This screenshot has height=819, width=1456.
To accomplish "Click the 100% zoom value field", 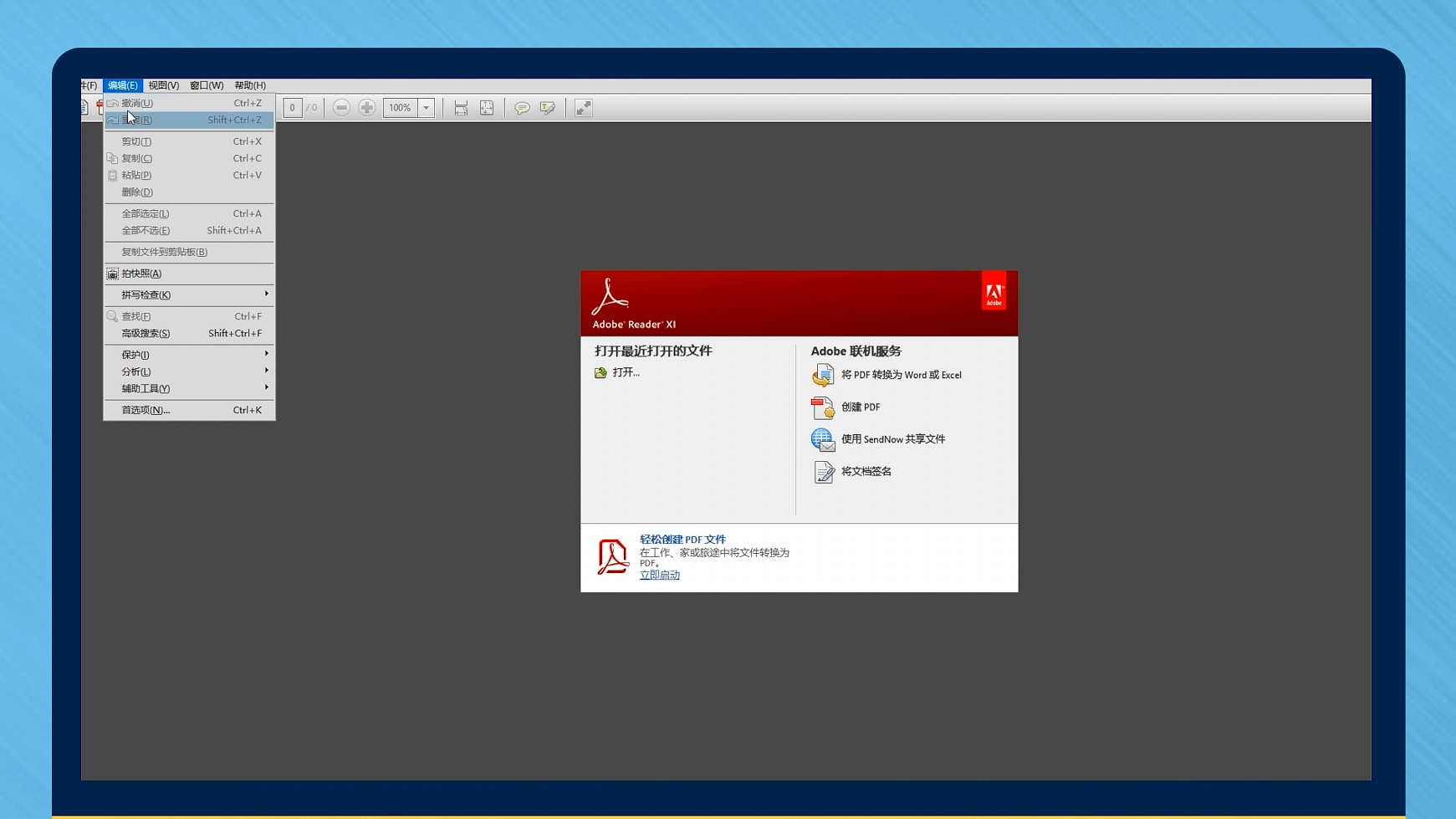I will coord(401,108).
